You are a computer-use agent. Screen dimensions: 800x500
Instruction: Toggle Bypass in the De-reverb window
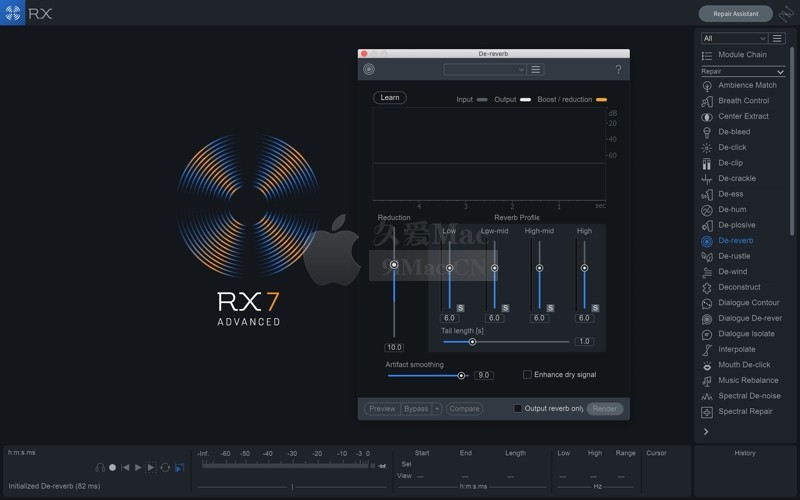click(416, 409)
